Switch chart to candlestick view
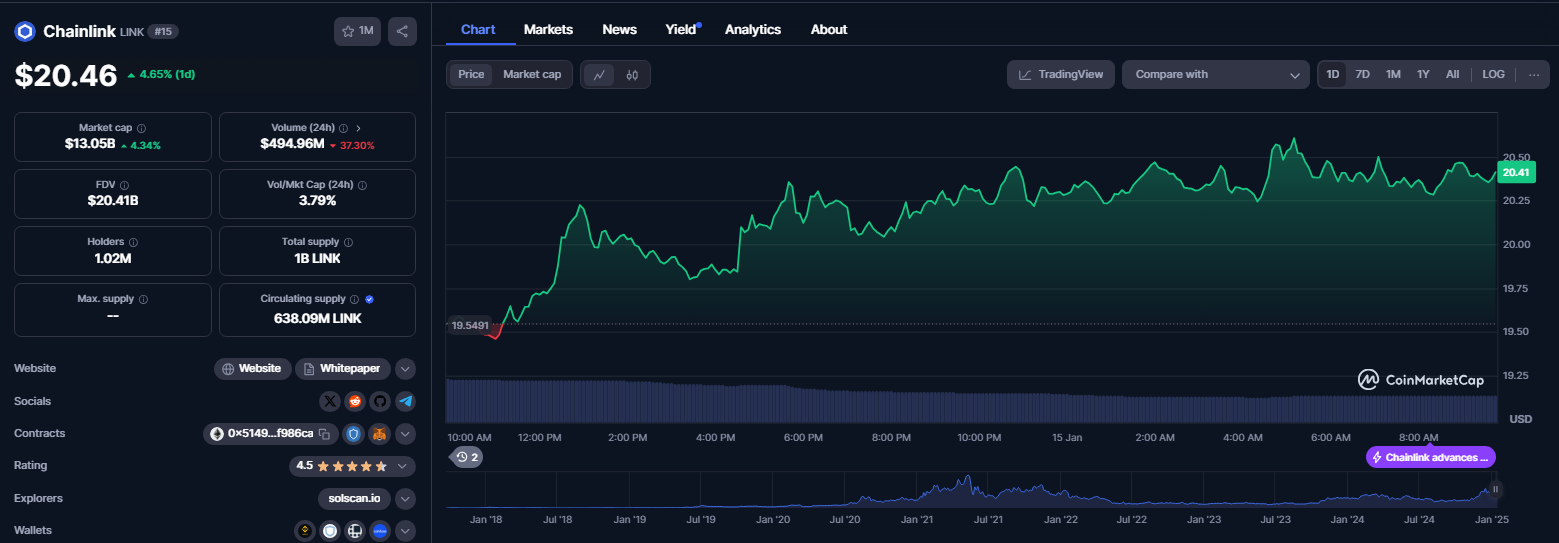 coord(632,74)
